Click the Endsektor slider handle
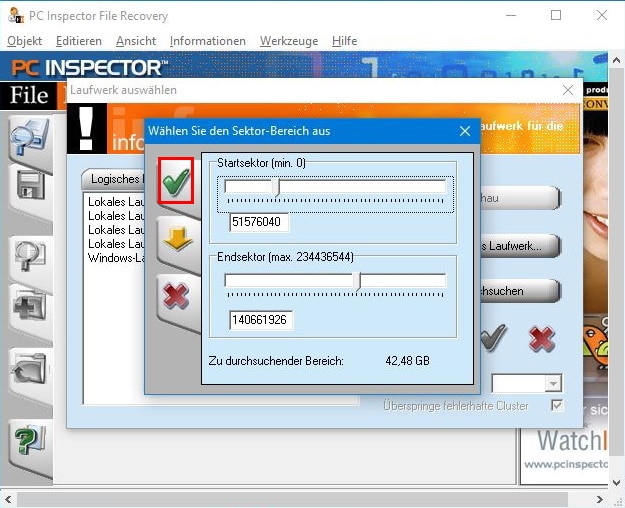This screenshot has height=508, width=625. 358,282
